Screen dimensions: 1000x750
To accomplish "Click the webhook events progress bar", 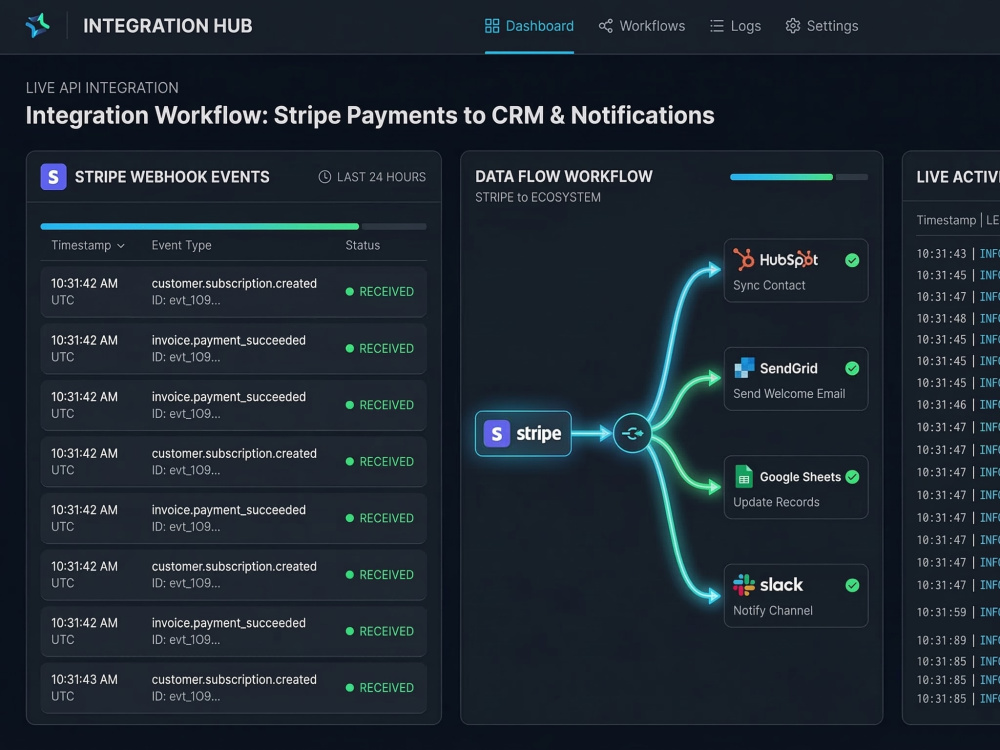I will click(x=233, y=226).
